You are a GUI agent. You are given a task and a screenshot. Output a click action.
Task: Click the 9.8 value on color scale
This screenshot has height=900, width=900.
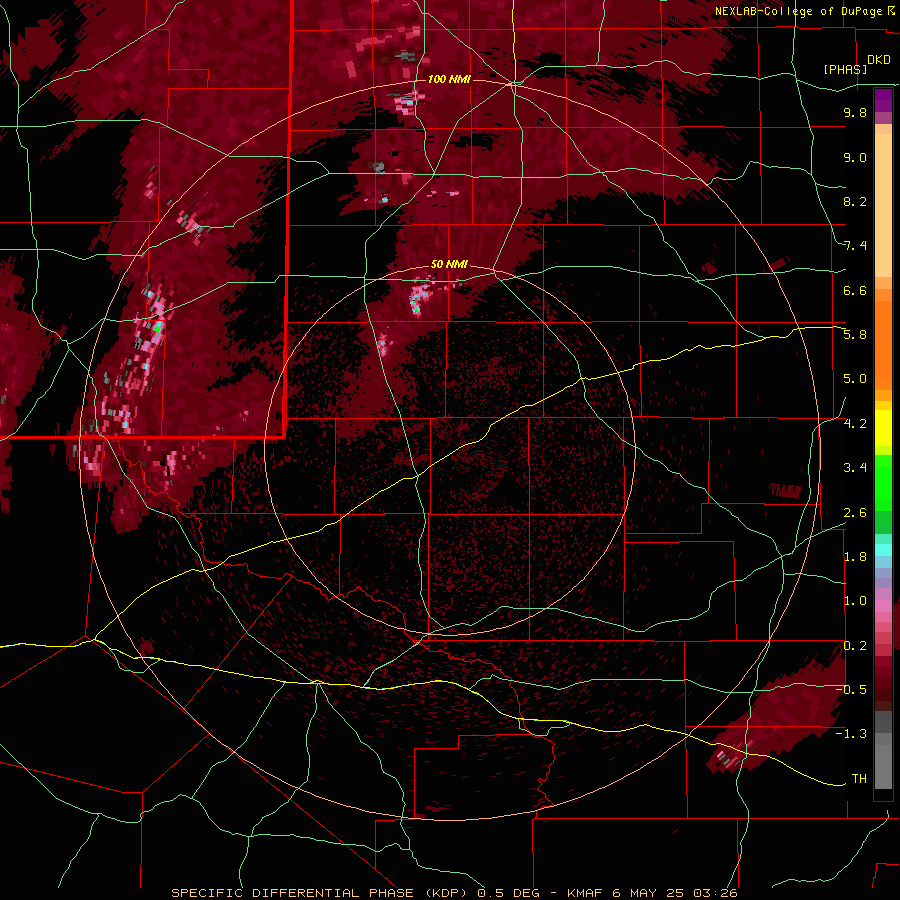click(x=855, y=112)
